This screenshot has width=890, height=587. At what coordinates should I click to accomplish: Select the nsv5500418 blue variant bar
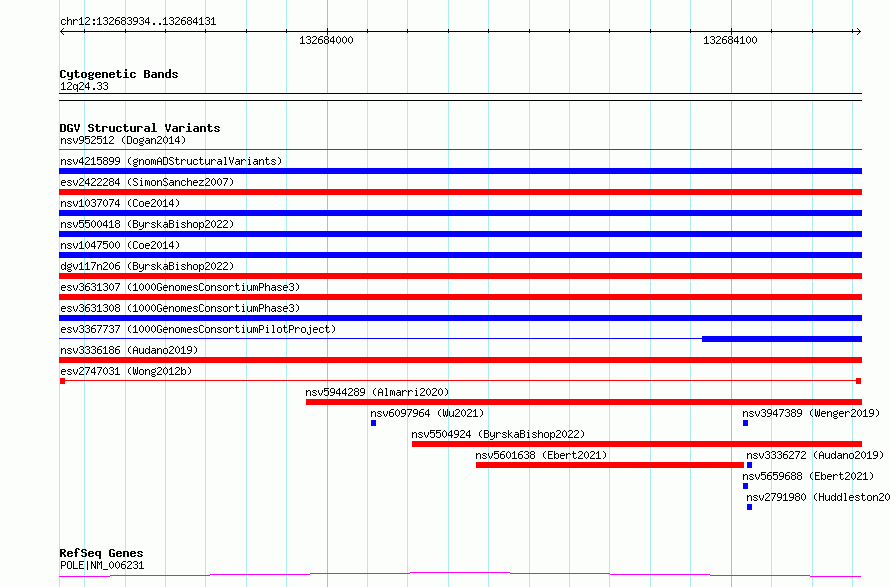point(460,234)
